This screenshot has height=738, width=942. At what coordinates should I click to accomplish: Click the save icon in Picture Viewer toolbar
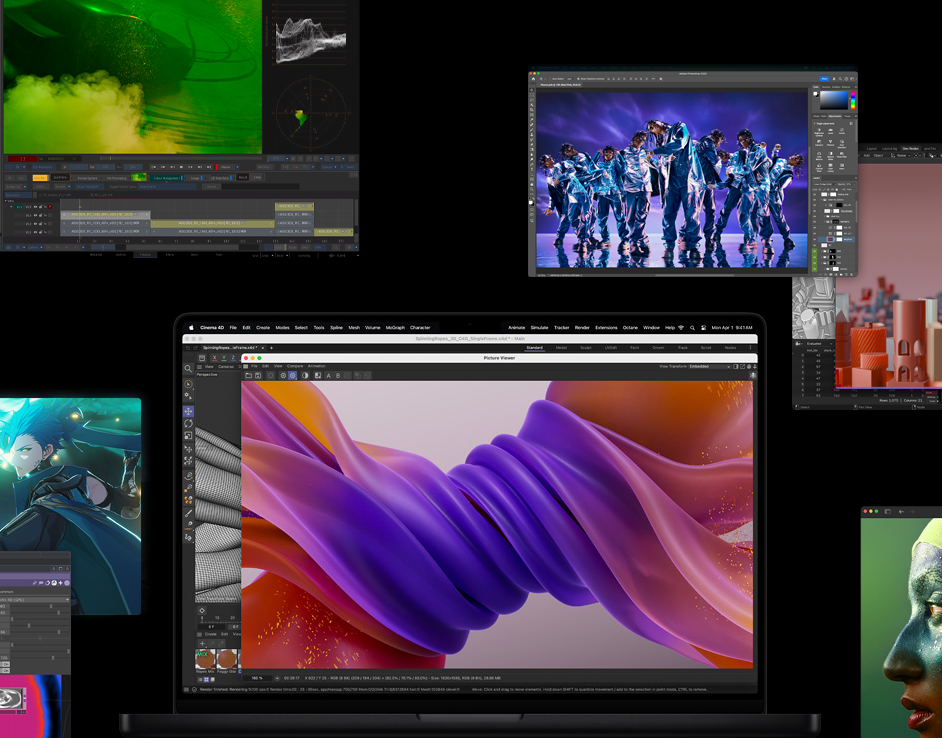click(x=258, y=376)
